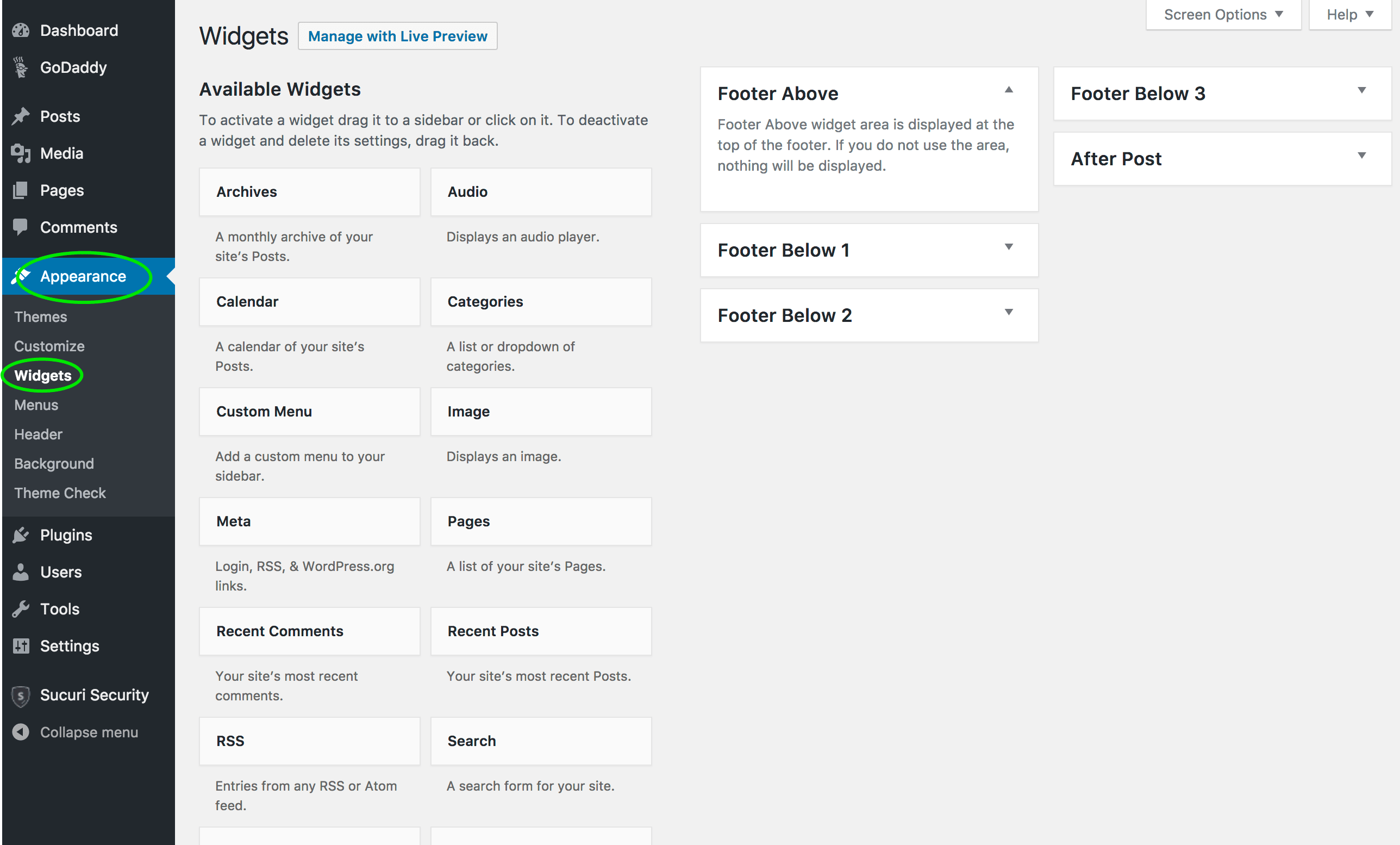The height and width of the screenshot is (845, 1400).
Task: Click the Users person icon
Action: point(21,571)
